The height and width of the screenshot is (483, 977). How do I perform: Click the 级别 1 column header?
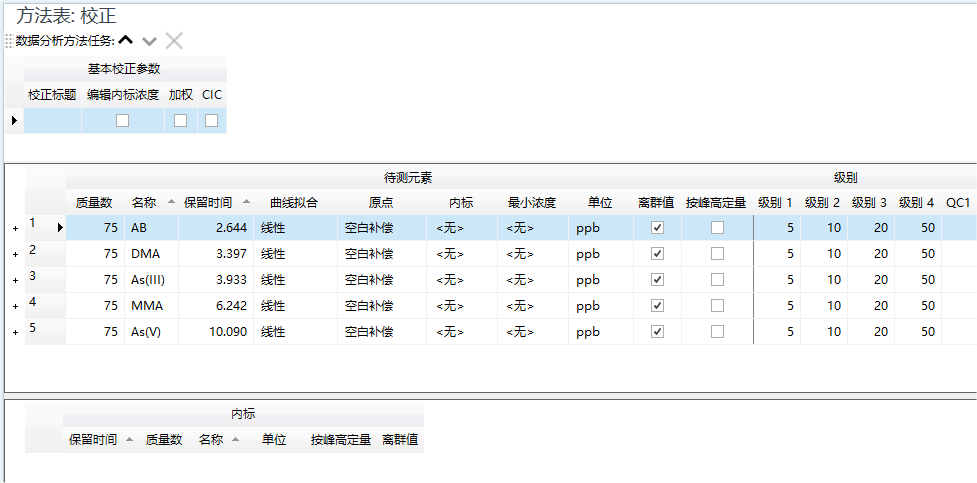click(775, 202)
